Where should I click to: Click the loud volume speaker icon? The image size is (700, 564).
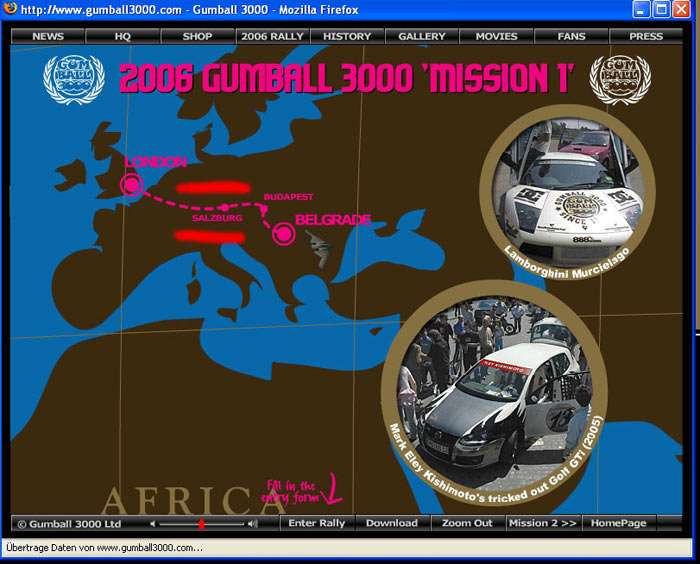point(252,523)
